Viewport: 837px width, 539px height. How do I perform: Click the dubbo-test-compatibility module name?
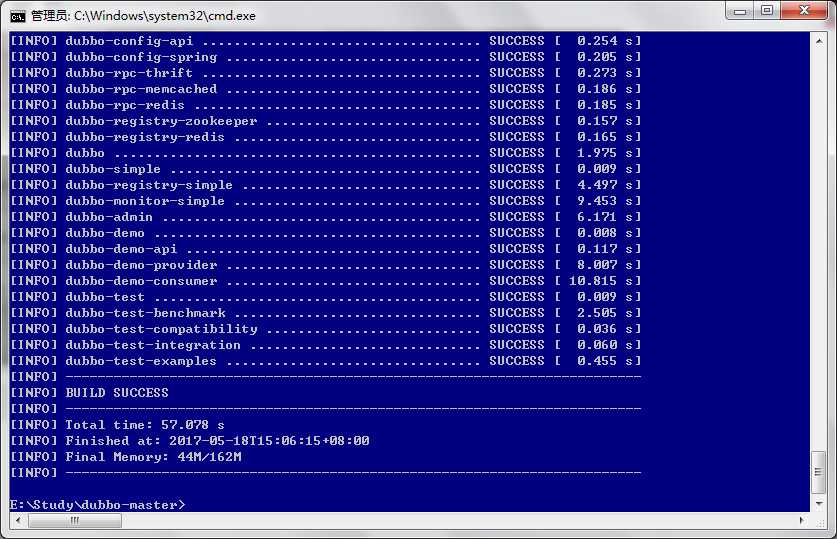[161, 329]
